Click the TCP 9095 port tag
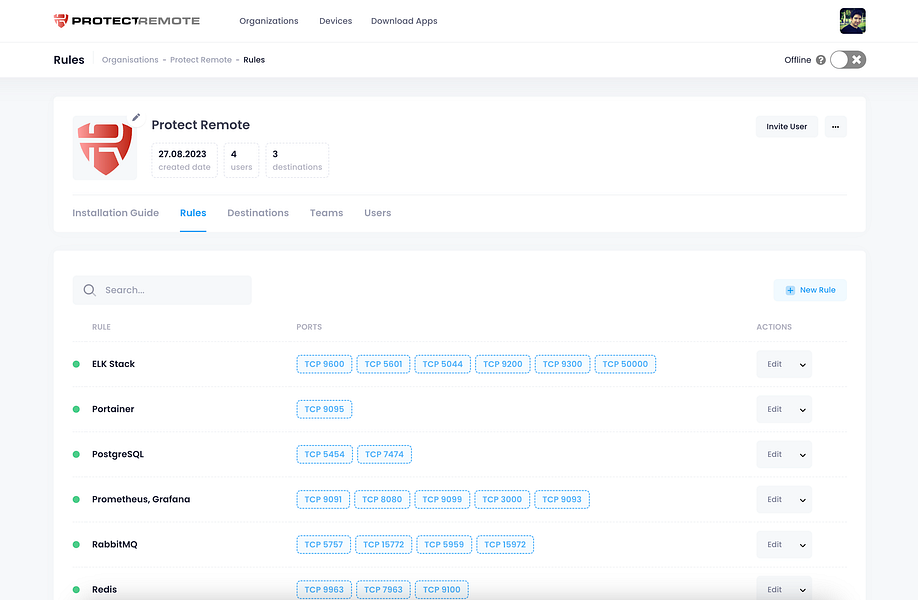The height and width of the screenshot is (600, 918). (x=324, y=409)
